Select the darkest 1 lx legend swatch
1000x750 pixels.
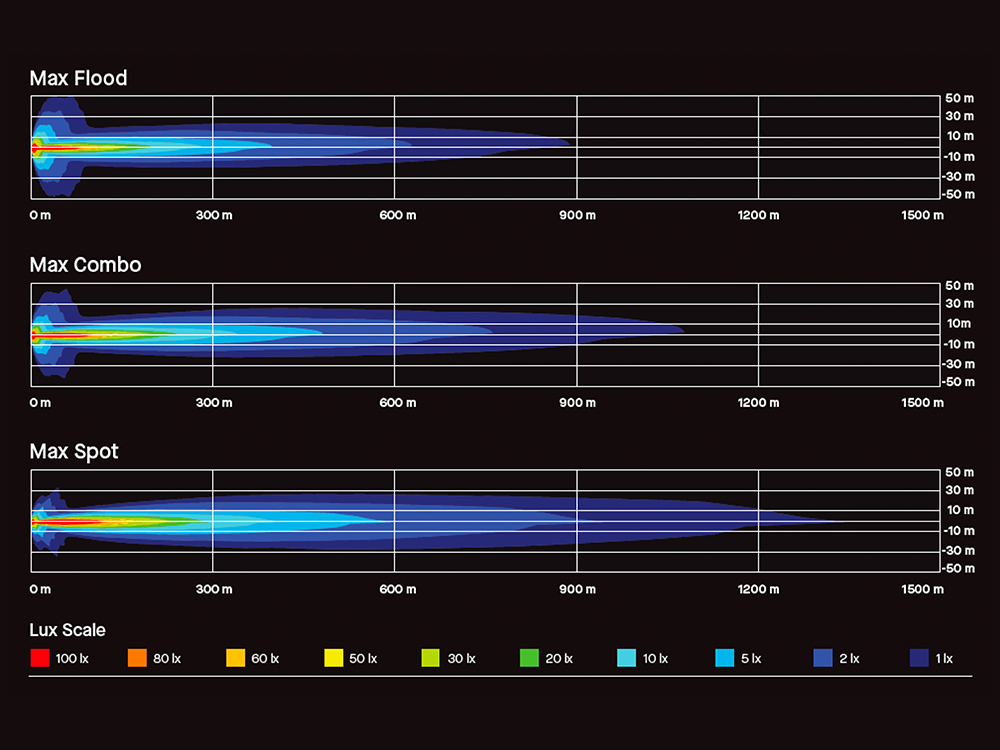pos(920,658)
